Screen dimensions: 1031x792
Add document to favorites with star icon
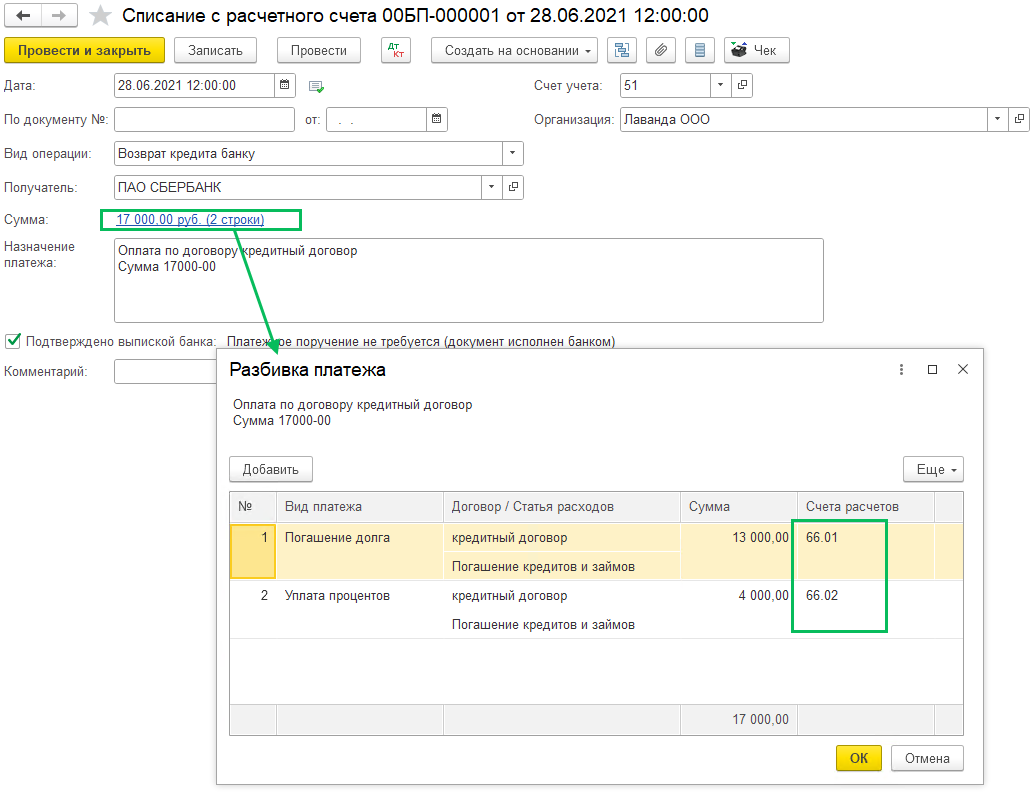[x=100, y=16]
